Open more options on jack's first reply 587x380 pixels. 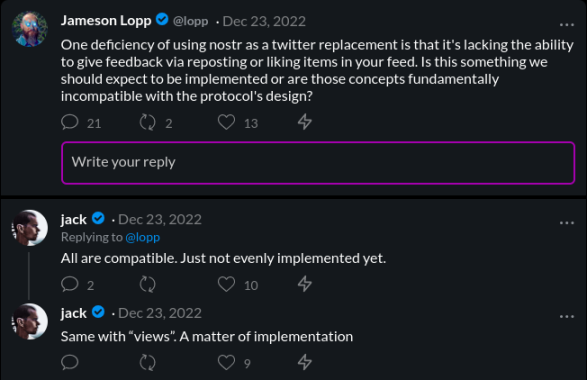[x=567, y=223]
